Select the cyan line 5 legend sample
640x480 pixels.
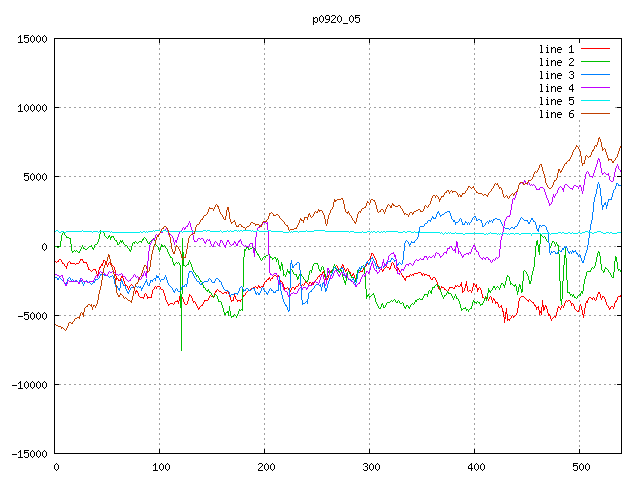[596, 101]
